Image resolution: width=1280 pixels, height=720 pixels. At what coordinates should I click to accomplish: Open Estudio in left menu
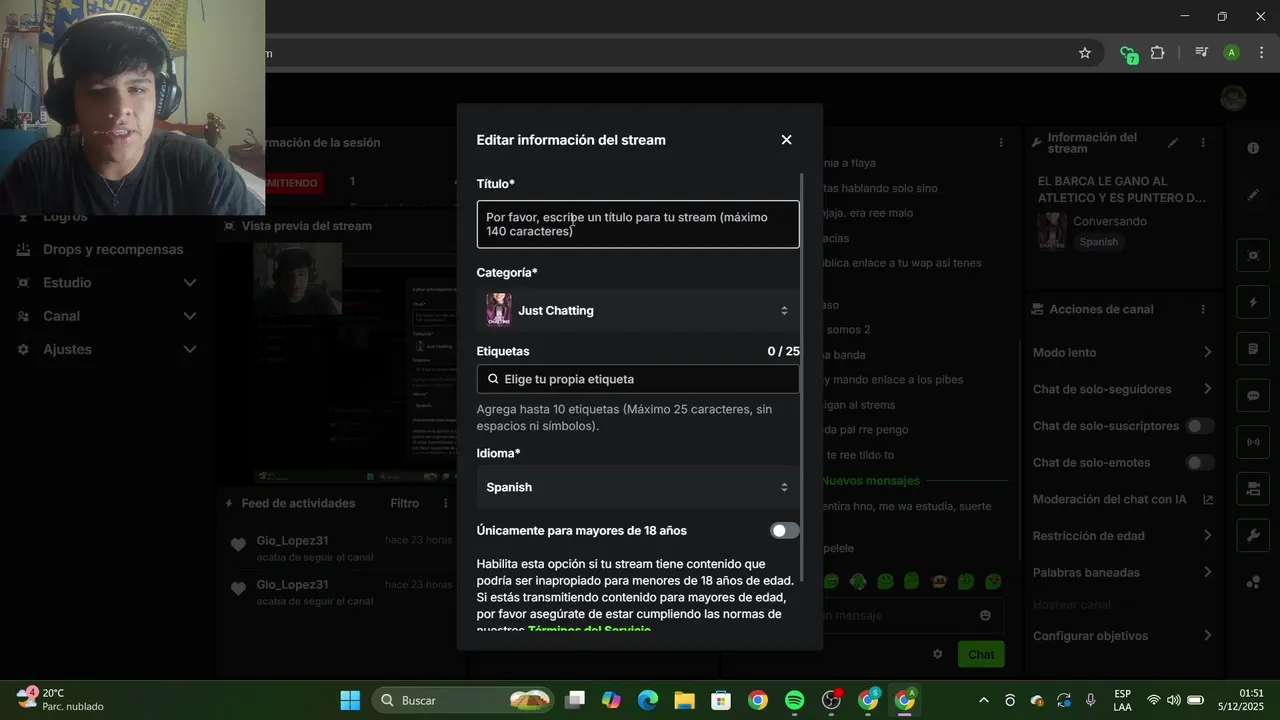click(x=67, y=283)
